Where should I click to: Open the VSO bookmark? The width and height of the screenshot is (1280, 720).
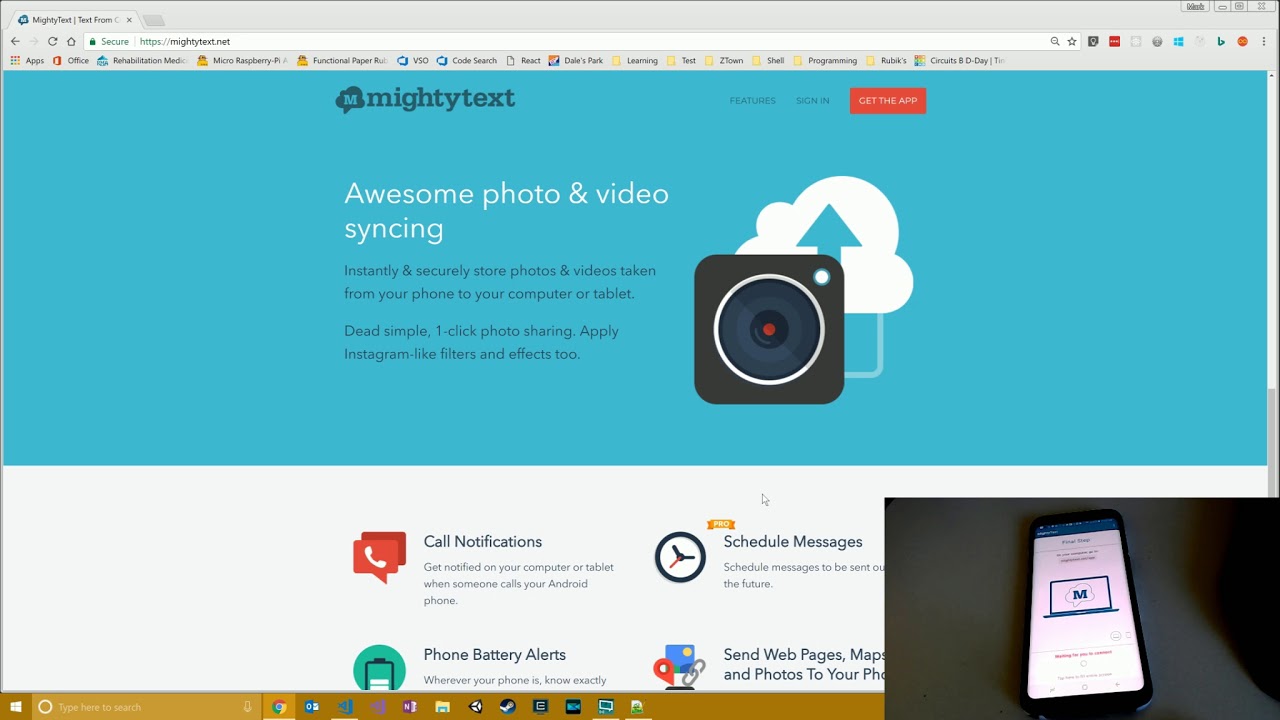pos(413,60)
